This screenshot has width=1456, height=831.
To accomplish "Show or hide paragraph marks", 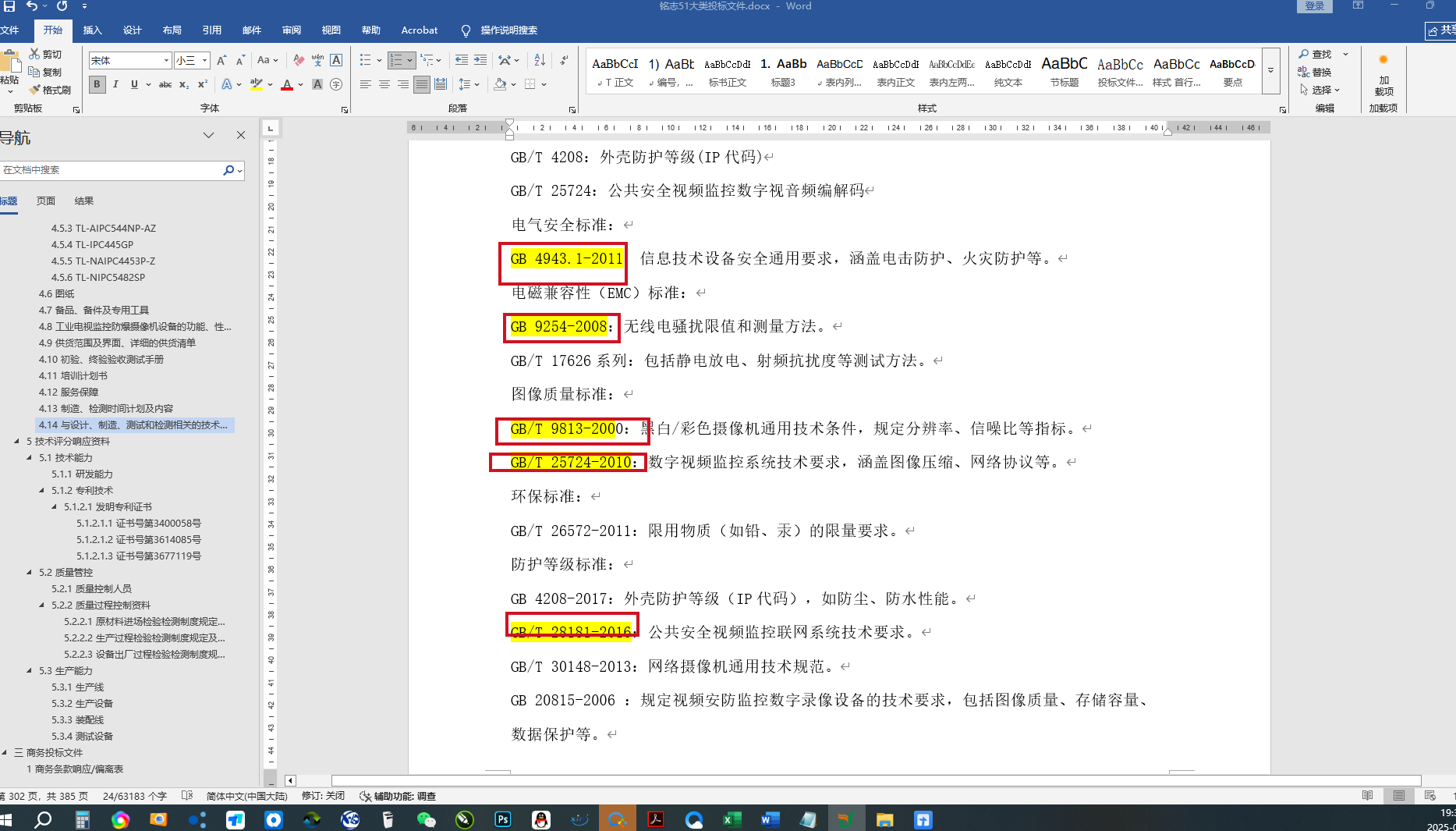I will (564, 60).
